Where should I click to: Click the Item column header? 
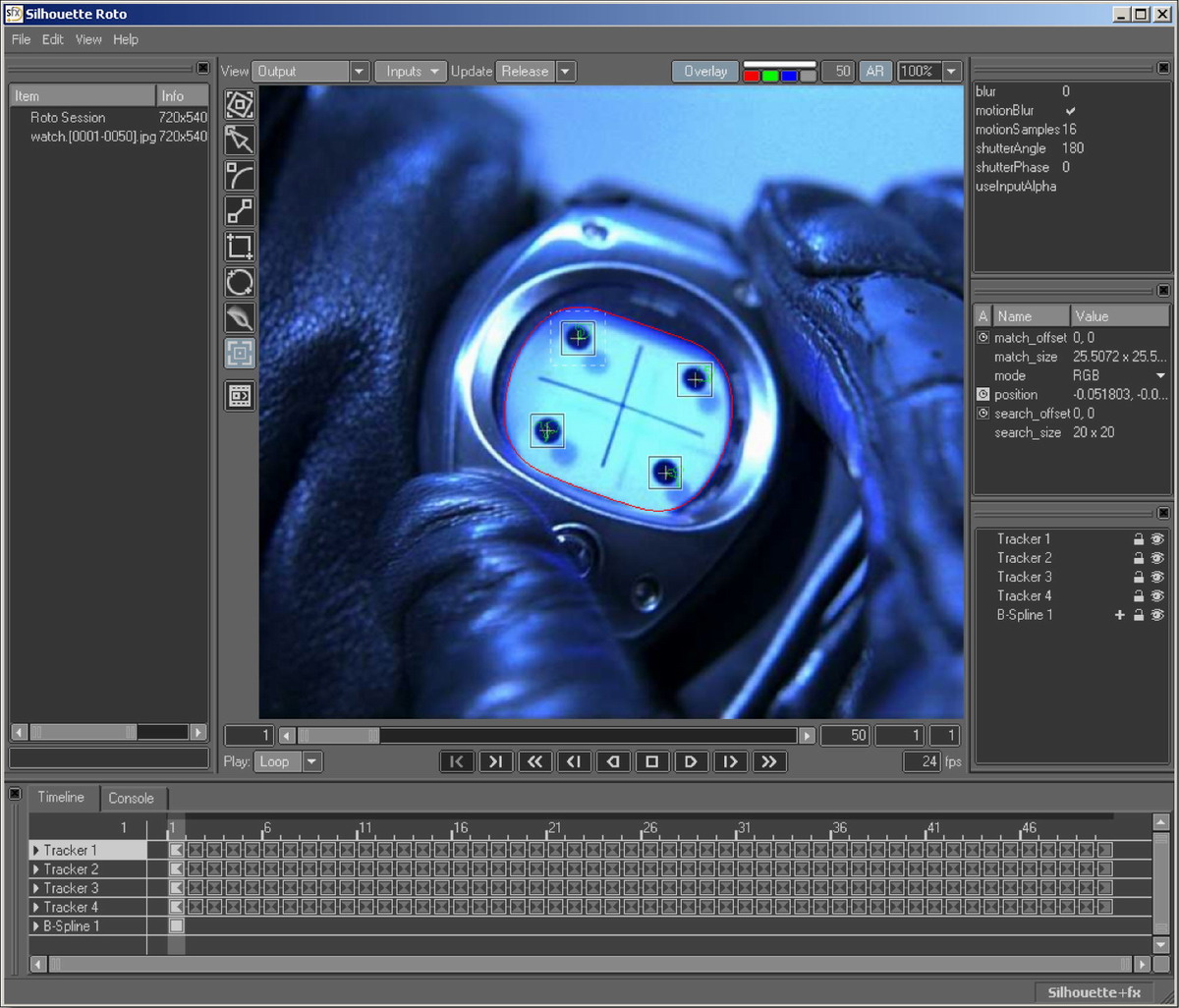click(83, 95)
